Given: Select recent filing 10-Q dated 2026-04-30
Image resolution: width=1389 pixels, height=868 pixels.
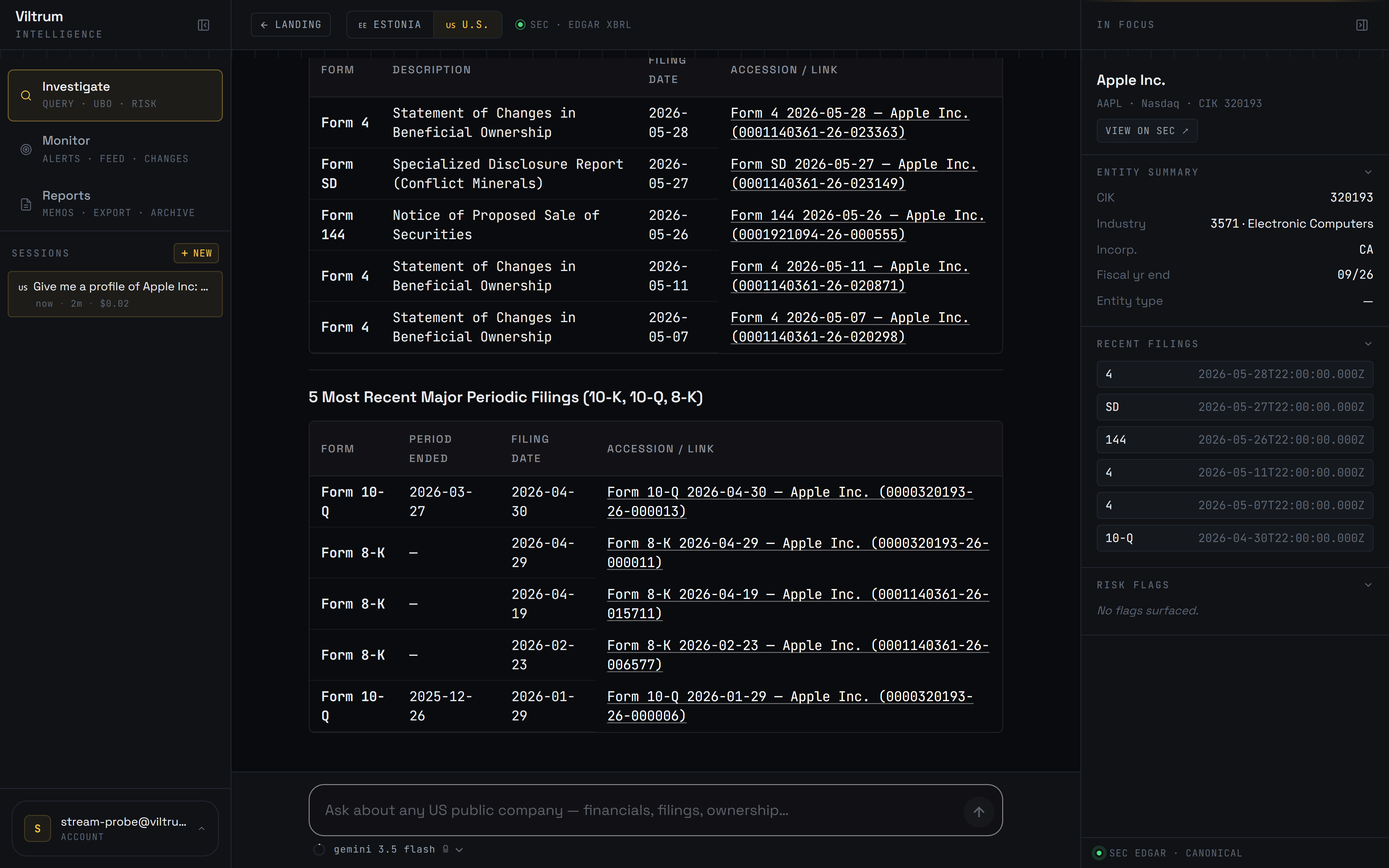Looking at the screenshot, I should (x=1235, y=538).
